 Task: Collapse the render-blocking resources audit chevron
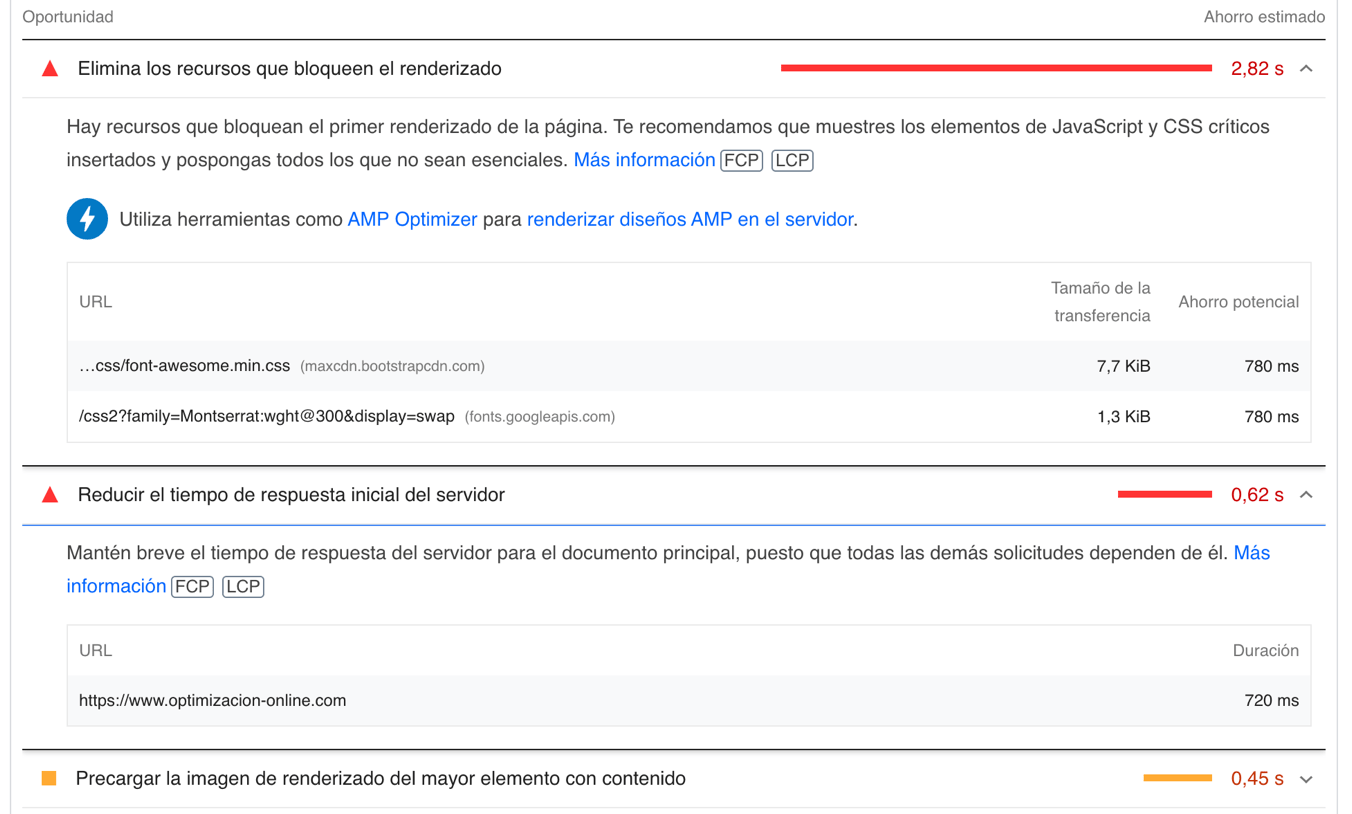[1306, 69]
